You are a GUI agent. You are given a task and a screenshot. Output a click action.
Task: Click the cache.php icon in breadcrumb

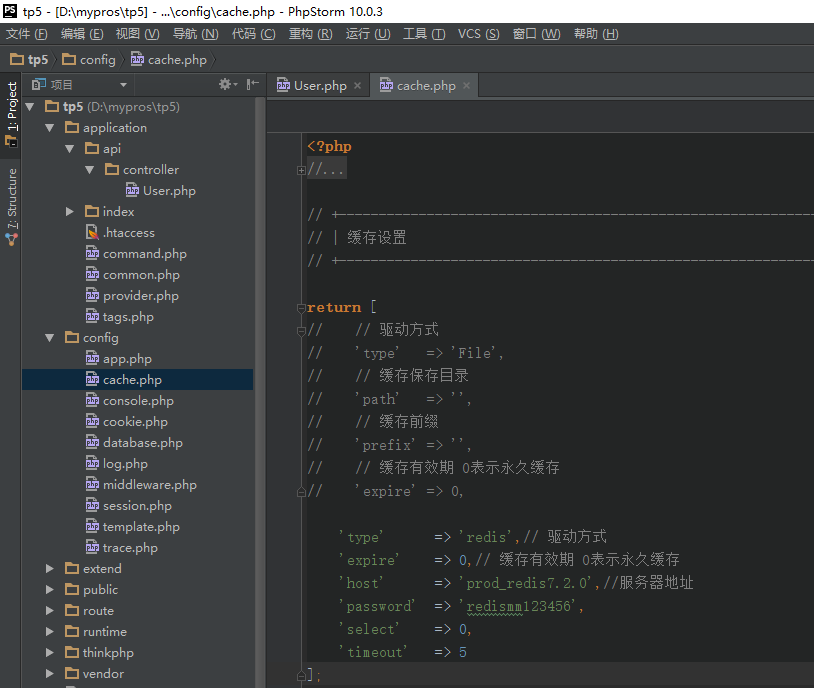point(137,59)
